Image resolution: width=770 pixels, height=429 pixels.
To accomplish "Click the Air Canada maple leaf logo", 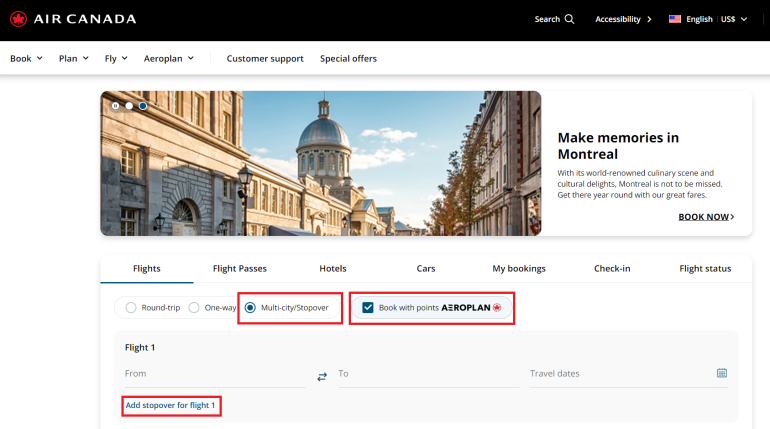I will (19, 19).
